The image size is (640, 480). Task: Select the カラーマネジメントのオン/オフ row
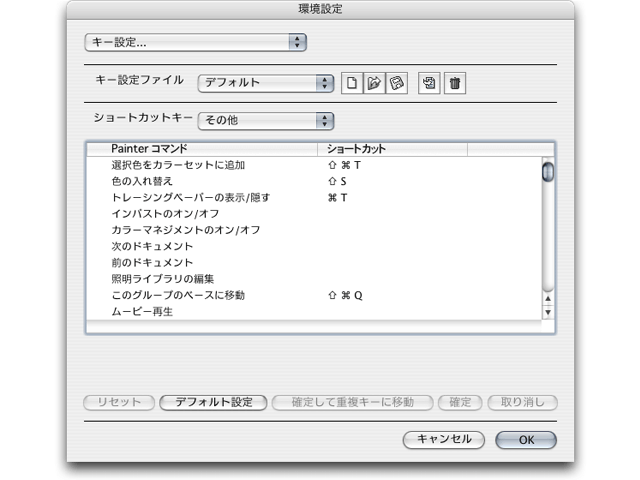(x=179, y=230)
